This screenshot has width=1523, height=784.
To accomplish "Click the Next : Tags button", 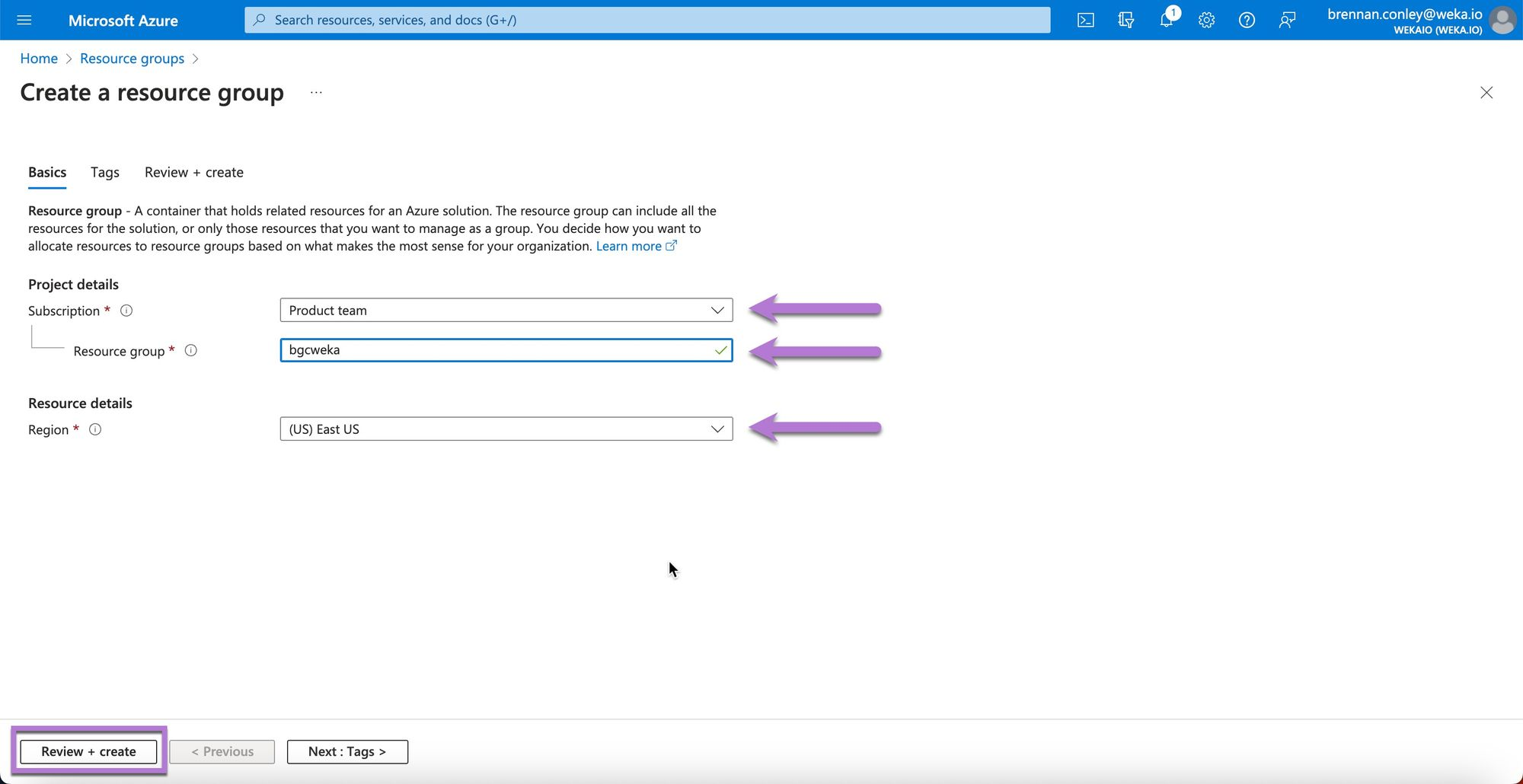I will point(347,751).
